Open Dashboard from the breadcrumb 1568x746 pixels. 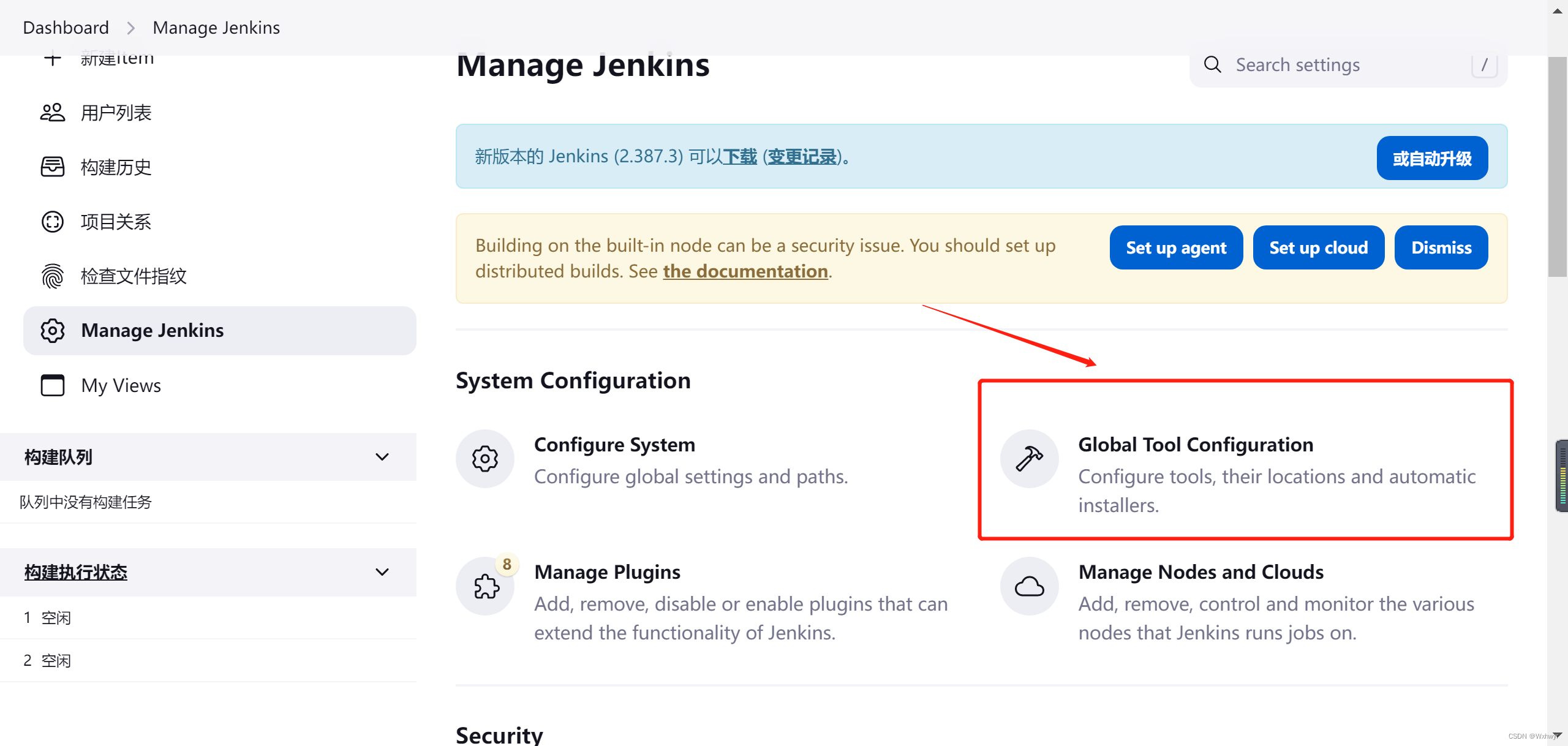(x=66, y=27)
